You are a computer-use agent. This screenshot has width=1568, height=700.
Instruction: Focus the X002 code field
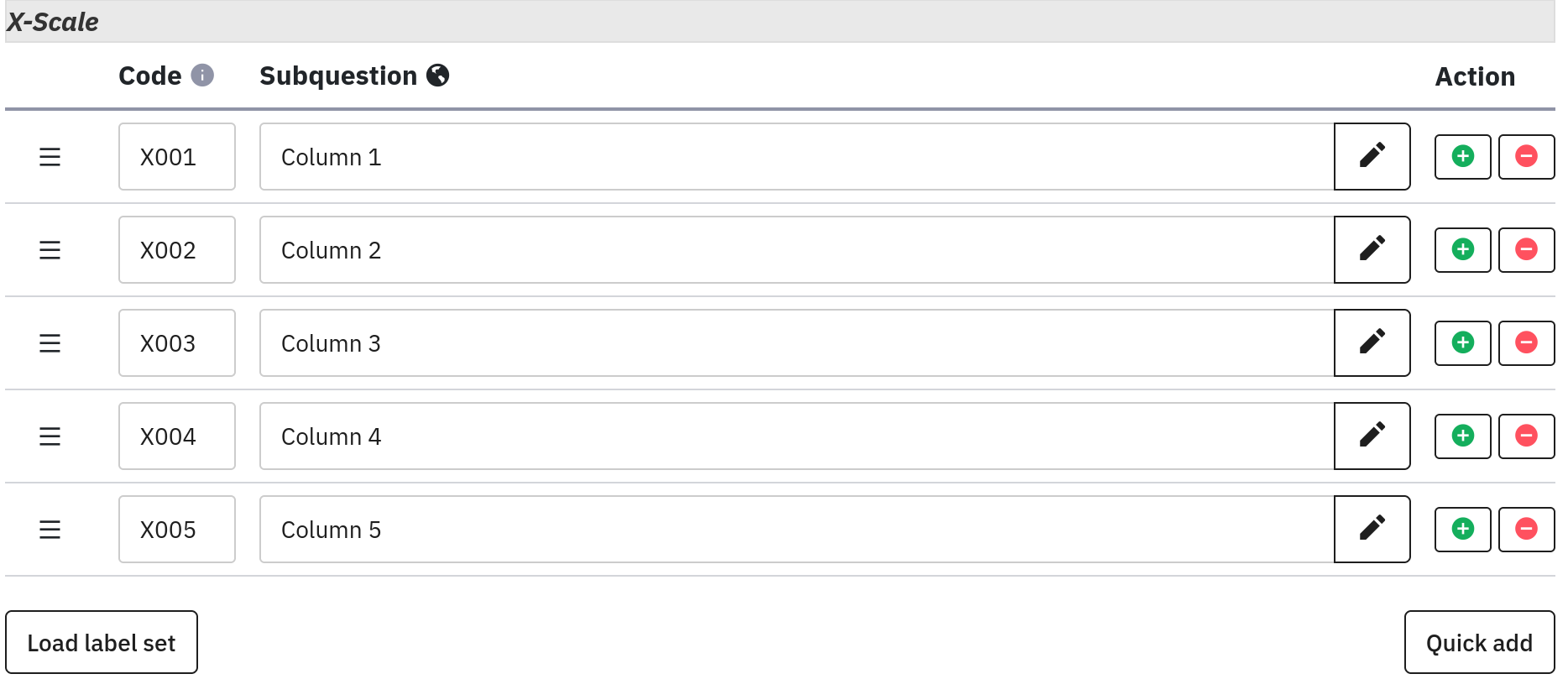click(177, 250)
